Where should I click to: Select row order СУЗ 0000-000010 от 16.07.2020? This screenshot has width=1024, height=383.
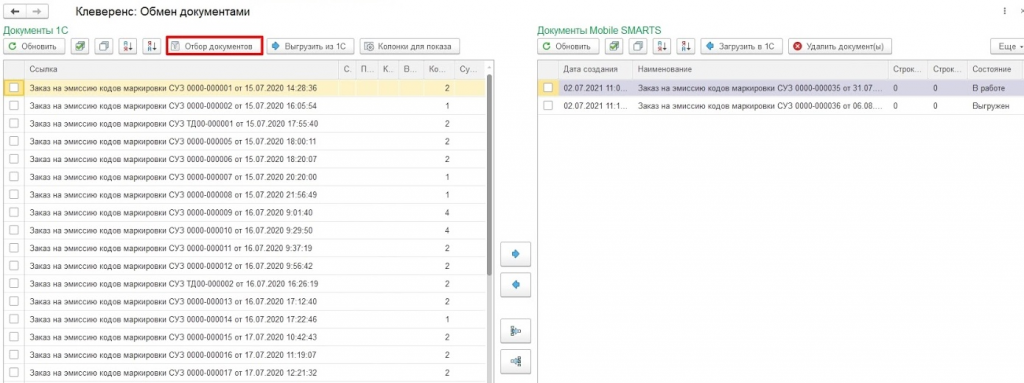coord(245,230)
